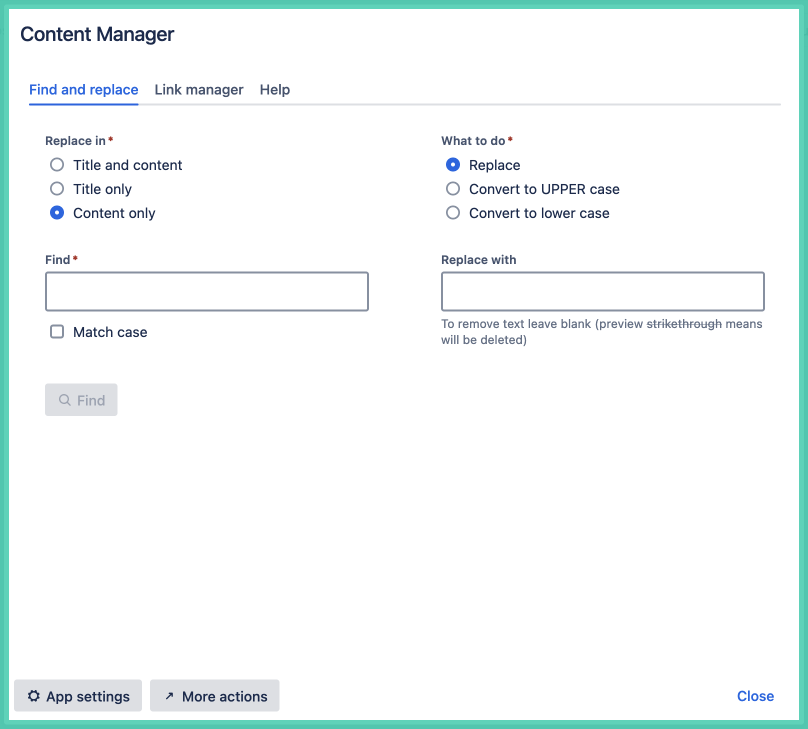Click the arrow icon on More actions

[169, 696]
